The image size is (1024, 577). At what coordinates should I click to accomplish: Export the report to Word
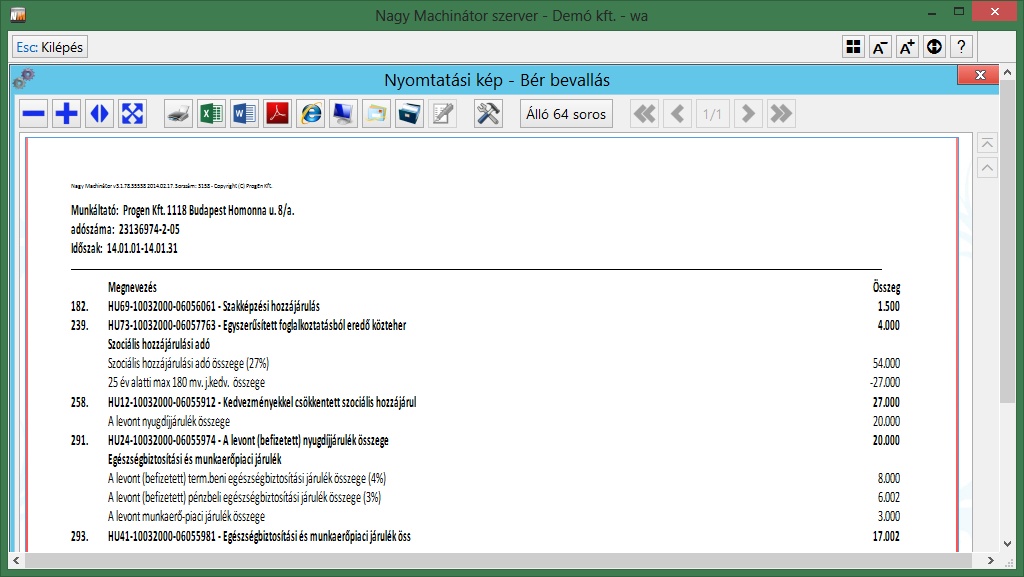click(244, 114)
